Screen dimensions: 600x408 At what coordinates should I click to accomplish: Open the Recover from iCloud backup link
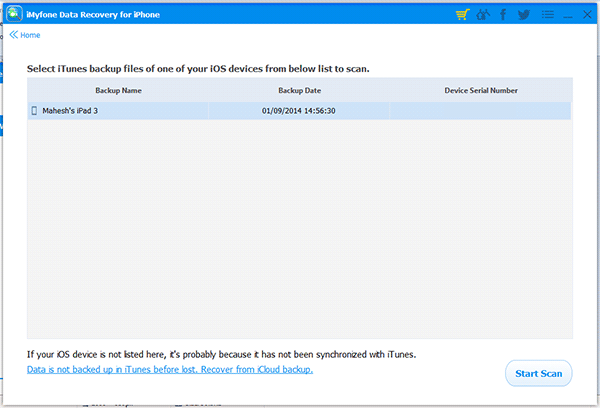click(170, 369)
